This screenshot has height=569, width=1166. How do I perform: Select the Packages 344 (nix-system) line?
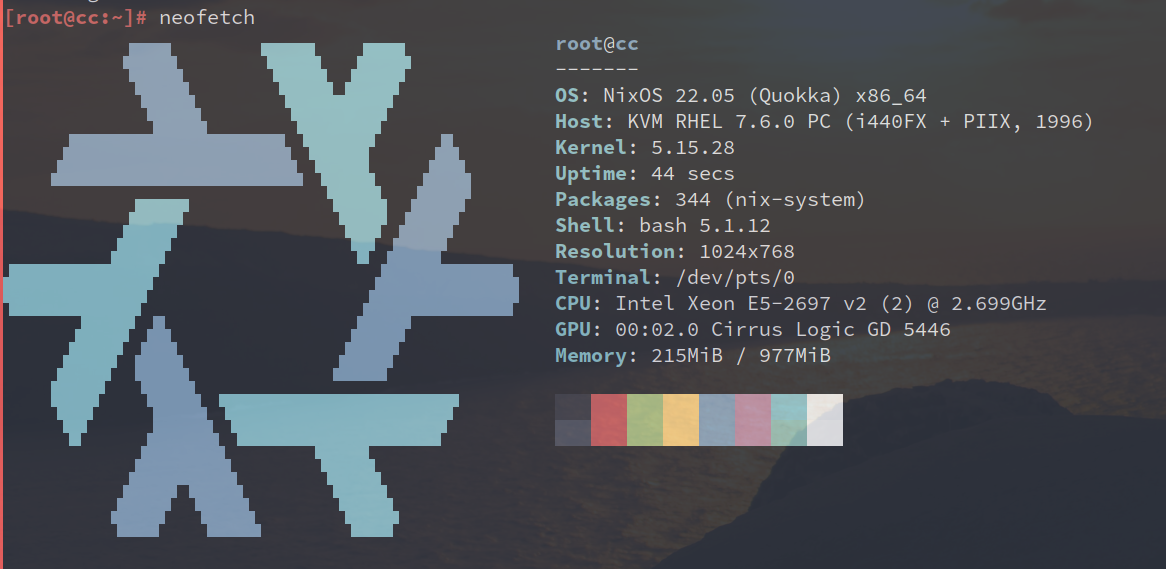[710, 200]
